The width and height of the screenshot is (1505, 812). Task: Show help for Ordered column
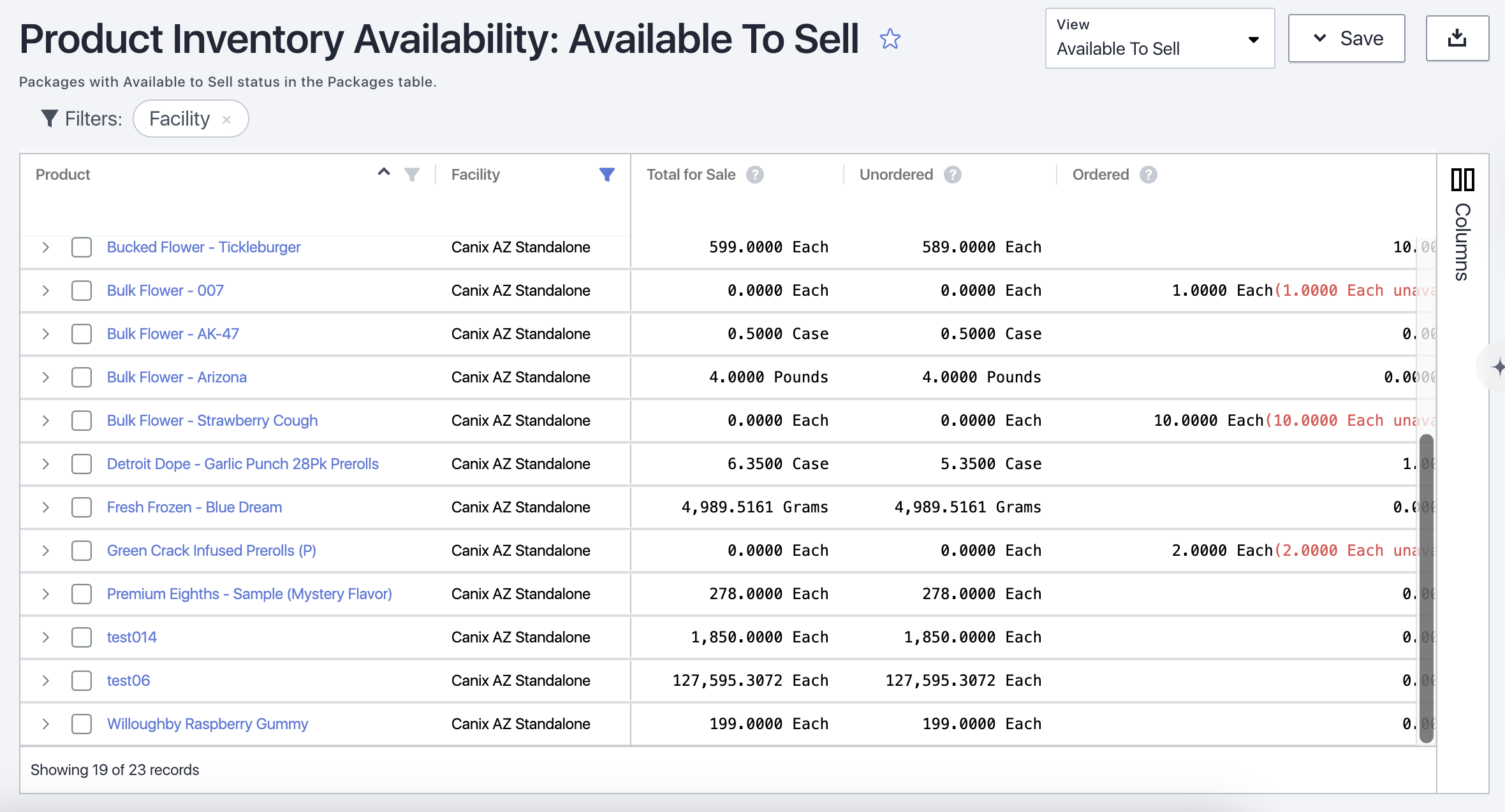coord(1149,175)
